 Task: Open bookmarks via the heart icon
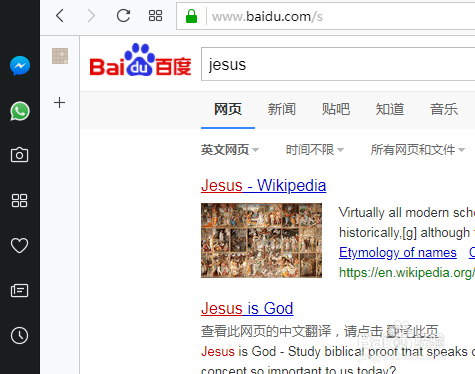(19, 246)
